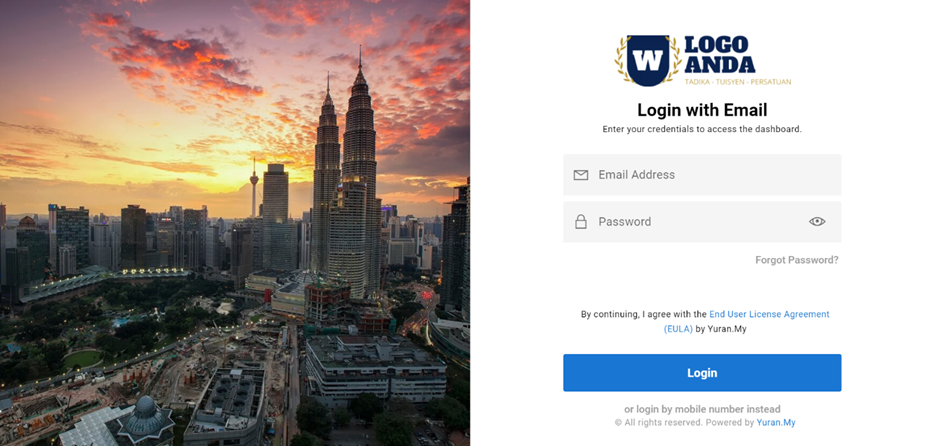Open the Forgot Password? link
This screenshot has height=446, width=940.
pyautogui.click(x=797, y=260)
